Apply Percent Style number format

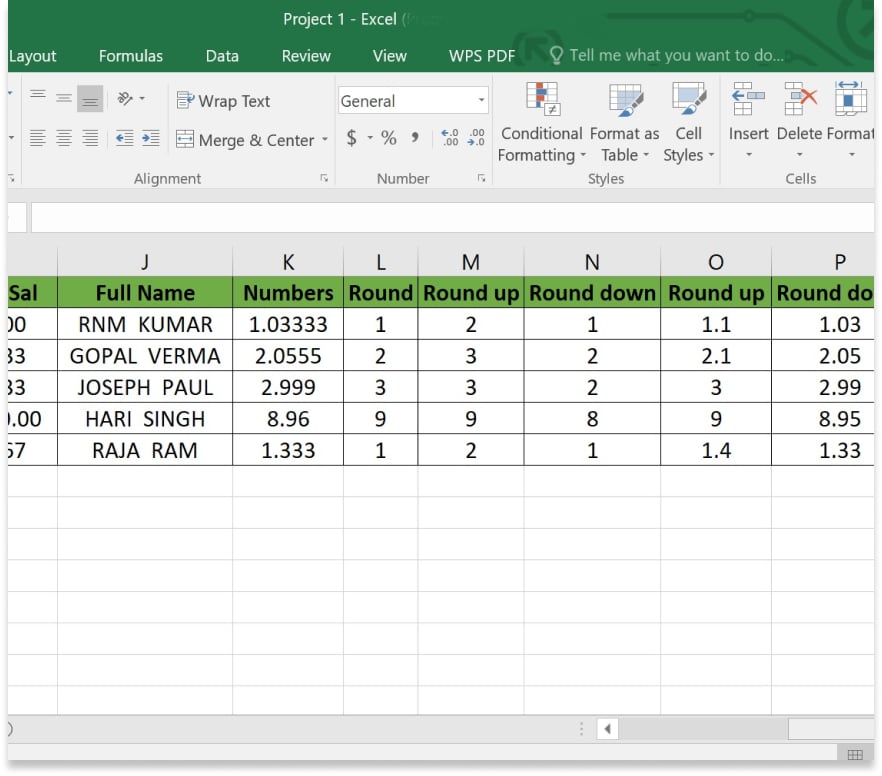pos(388,139)
